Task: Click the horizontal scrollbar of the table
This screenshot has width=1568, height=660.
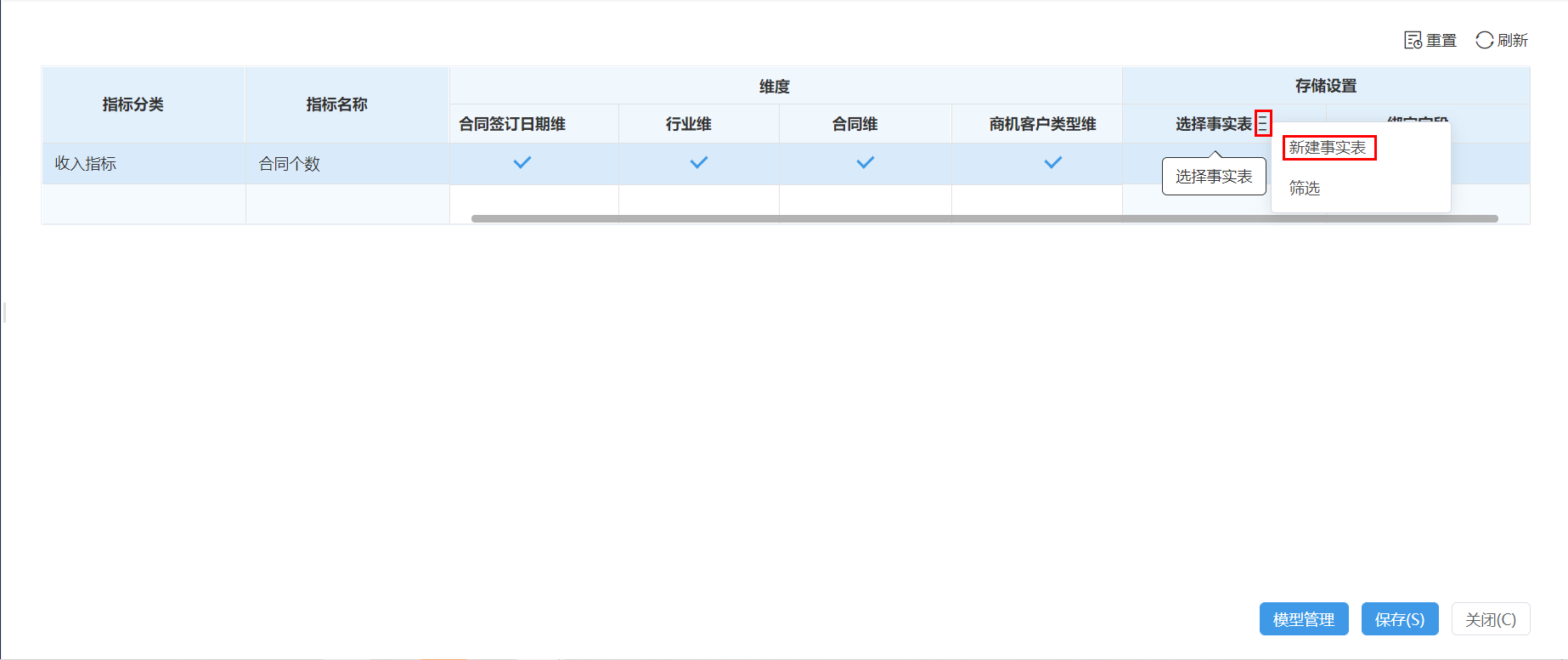Action: point(984,219)
